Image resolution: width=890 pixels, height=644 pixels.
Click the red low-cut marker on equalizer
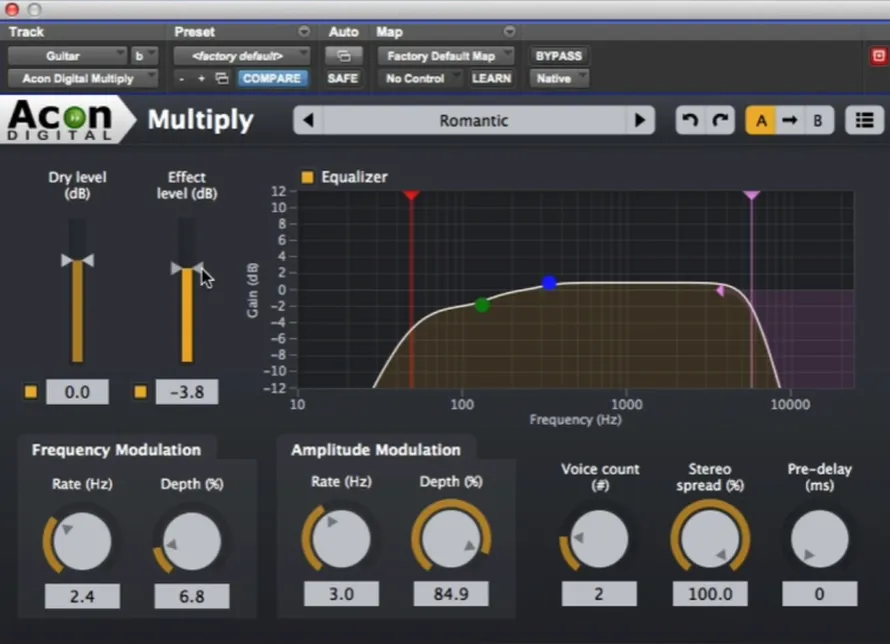point(412,196)
